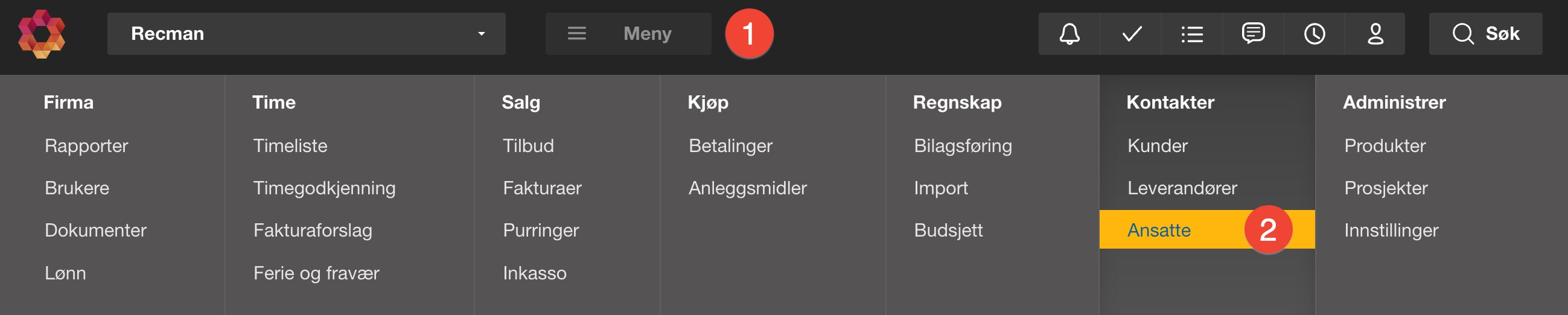The height and width of the screenshot is (315, 1568).
Task: Open the chat messages icon
Action: tap(1253, 34)
